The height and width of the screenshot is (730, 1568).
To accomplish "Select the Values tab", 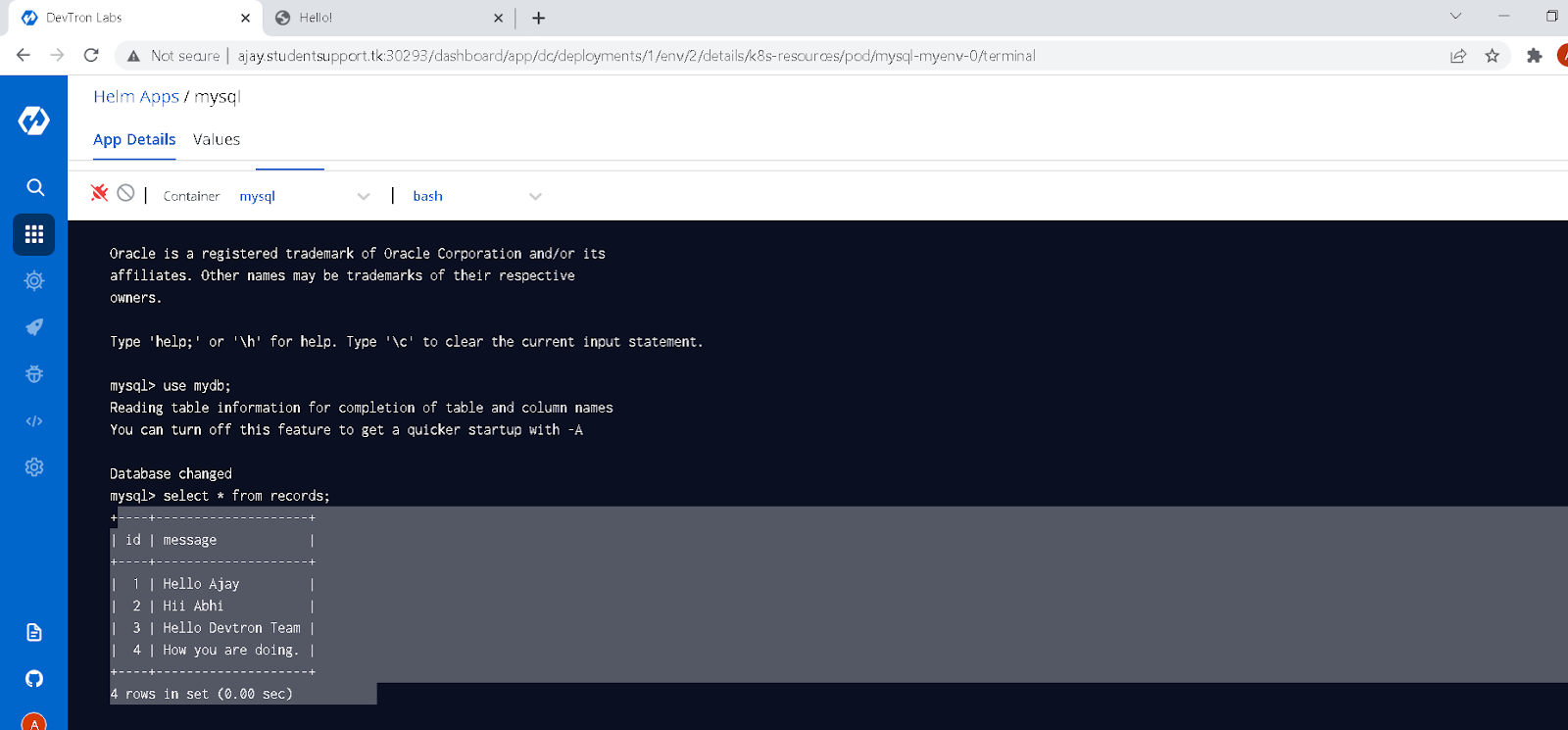I will coord(217,139).
